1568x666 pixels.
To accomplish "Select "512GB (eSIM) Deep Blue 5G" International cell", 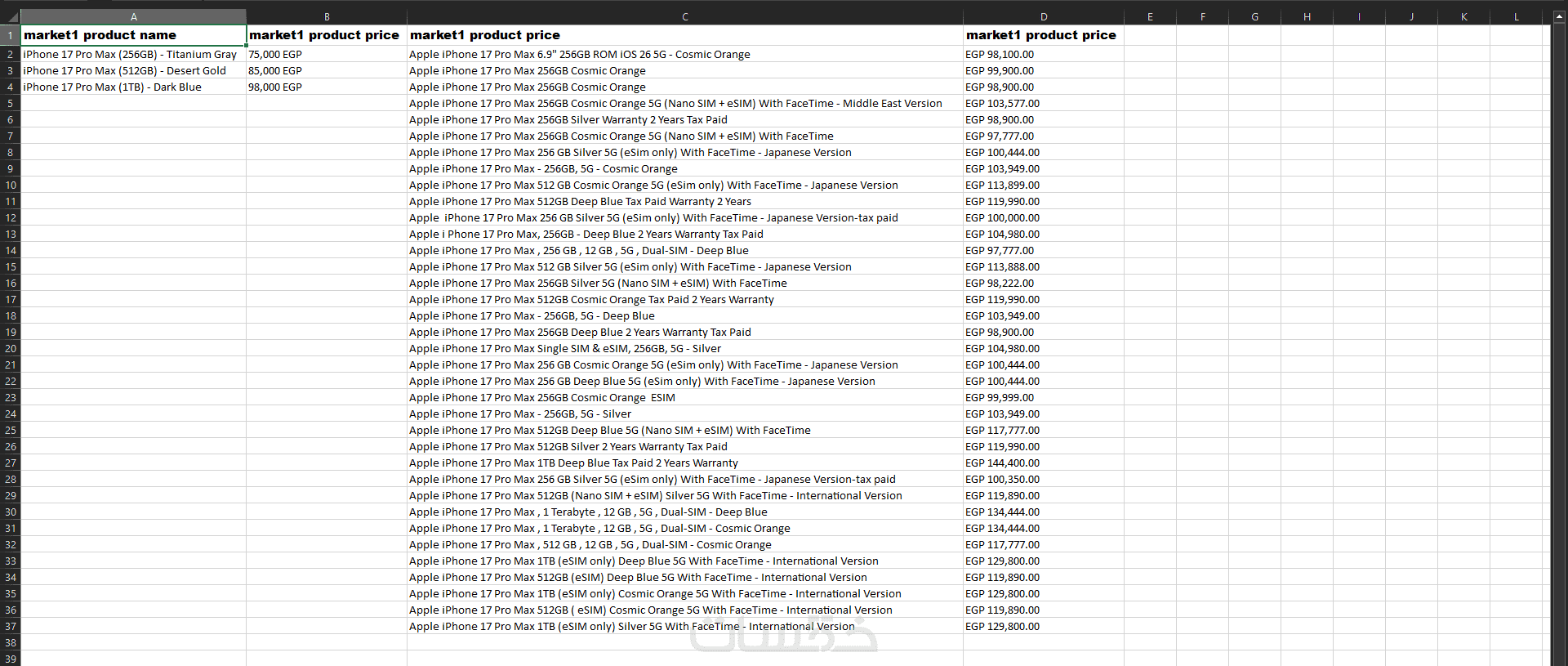I will [685, 577].
